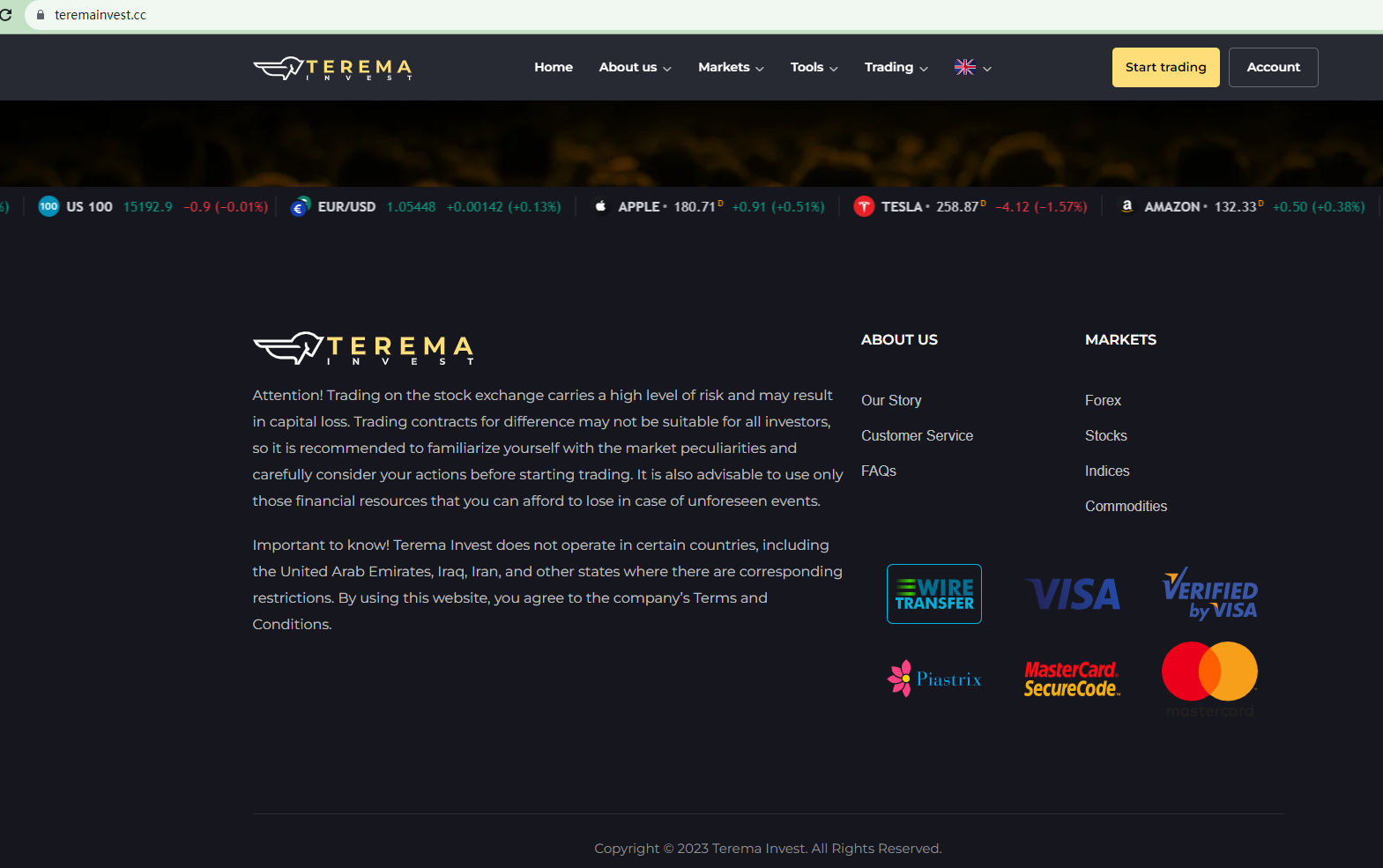Click the Mastercard circles logo

click(1210, 679)
